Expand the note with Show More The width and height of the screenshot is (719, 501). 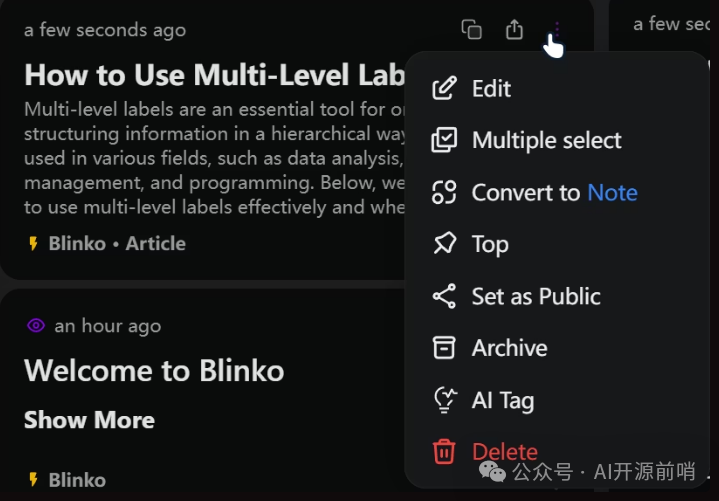point(89,420)
